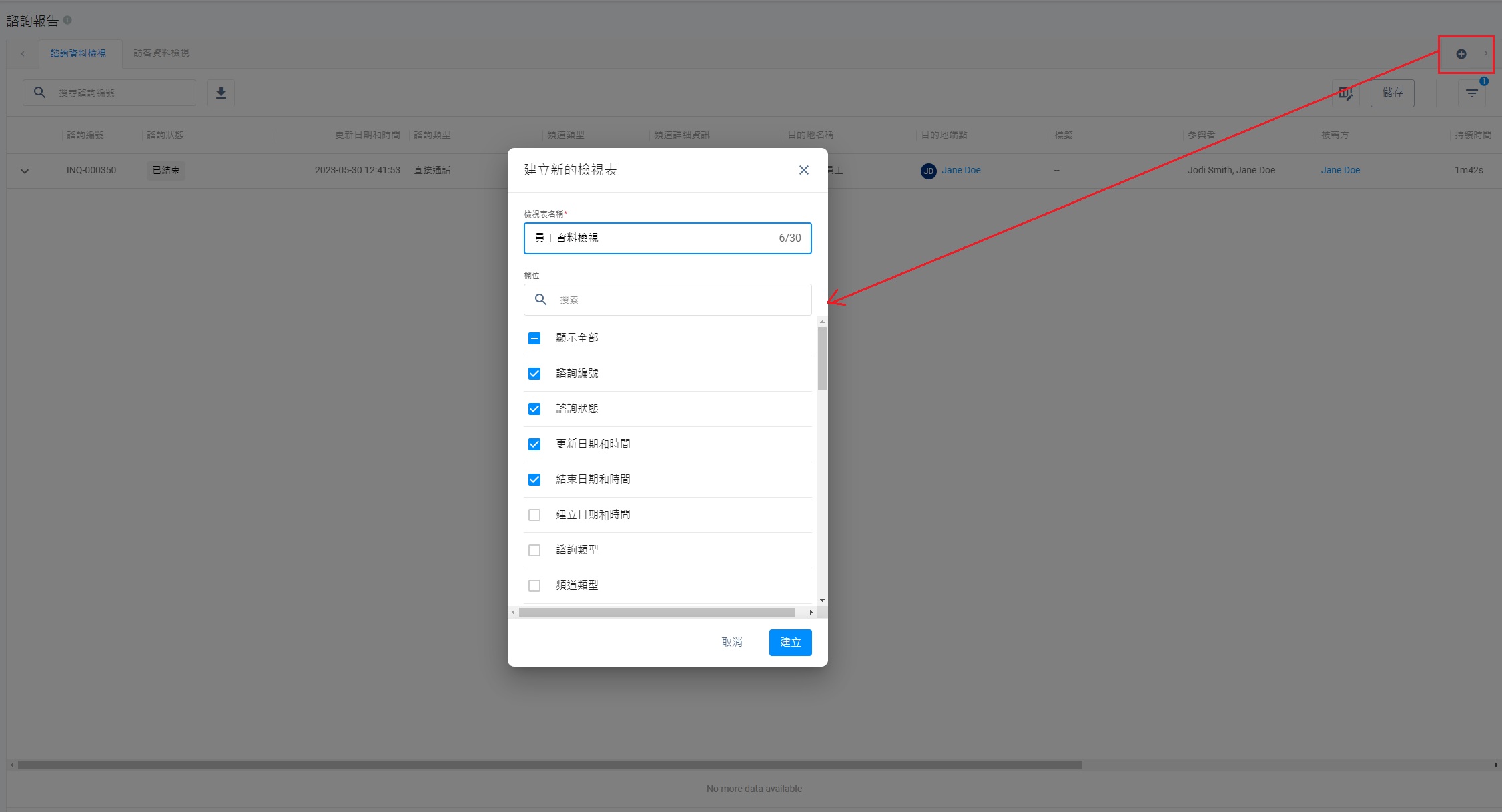1502x812 pixels.
Task: Click the magnifier in column search box
Action: pyautogui.click(x=540, y=300)
